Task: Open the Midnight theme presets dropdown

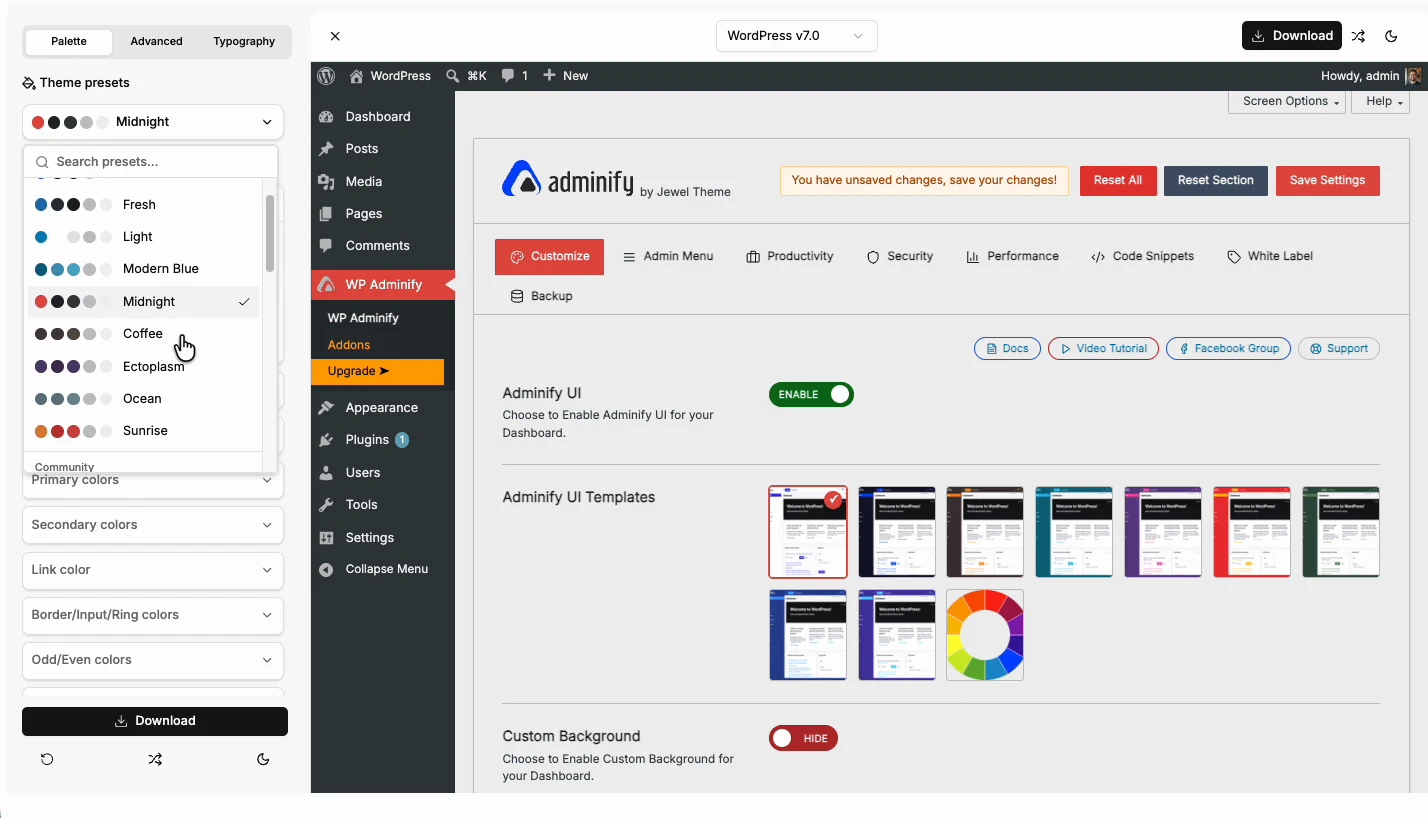Action: (153, 122)
